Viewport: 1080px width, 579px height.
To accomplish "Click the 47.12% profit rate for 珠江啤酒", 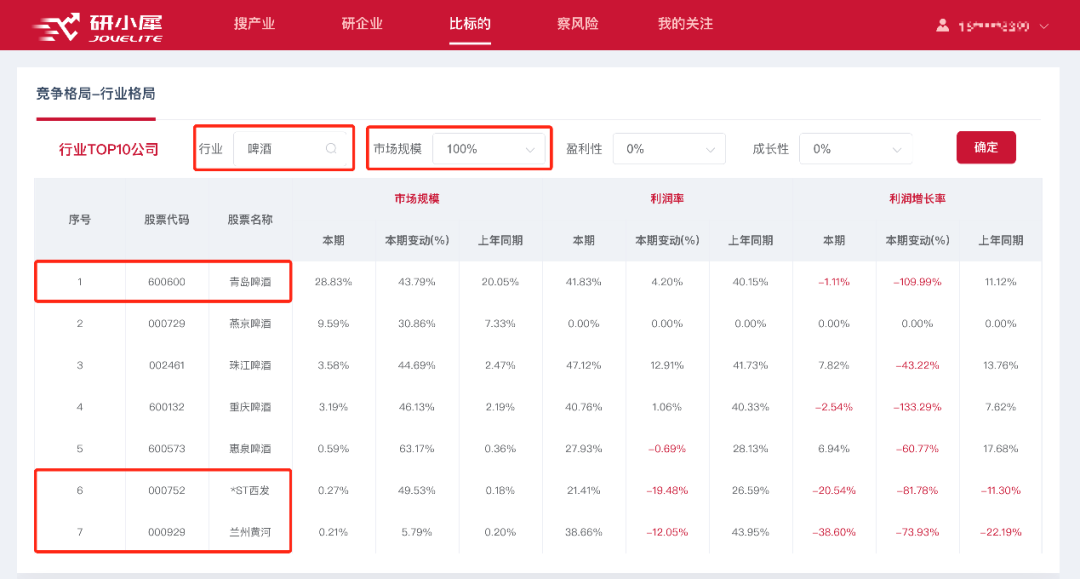I will (x=583, y=366).
